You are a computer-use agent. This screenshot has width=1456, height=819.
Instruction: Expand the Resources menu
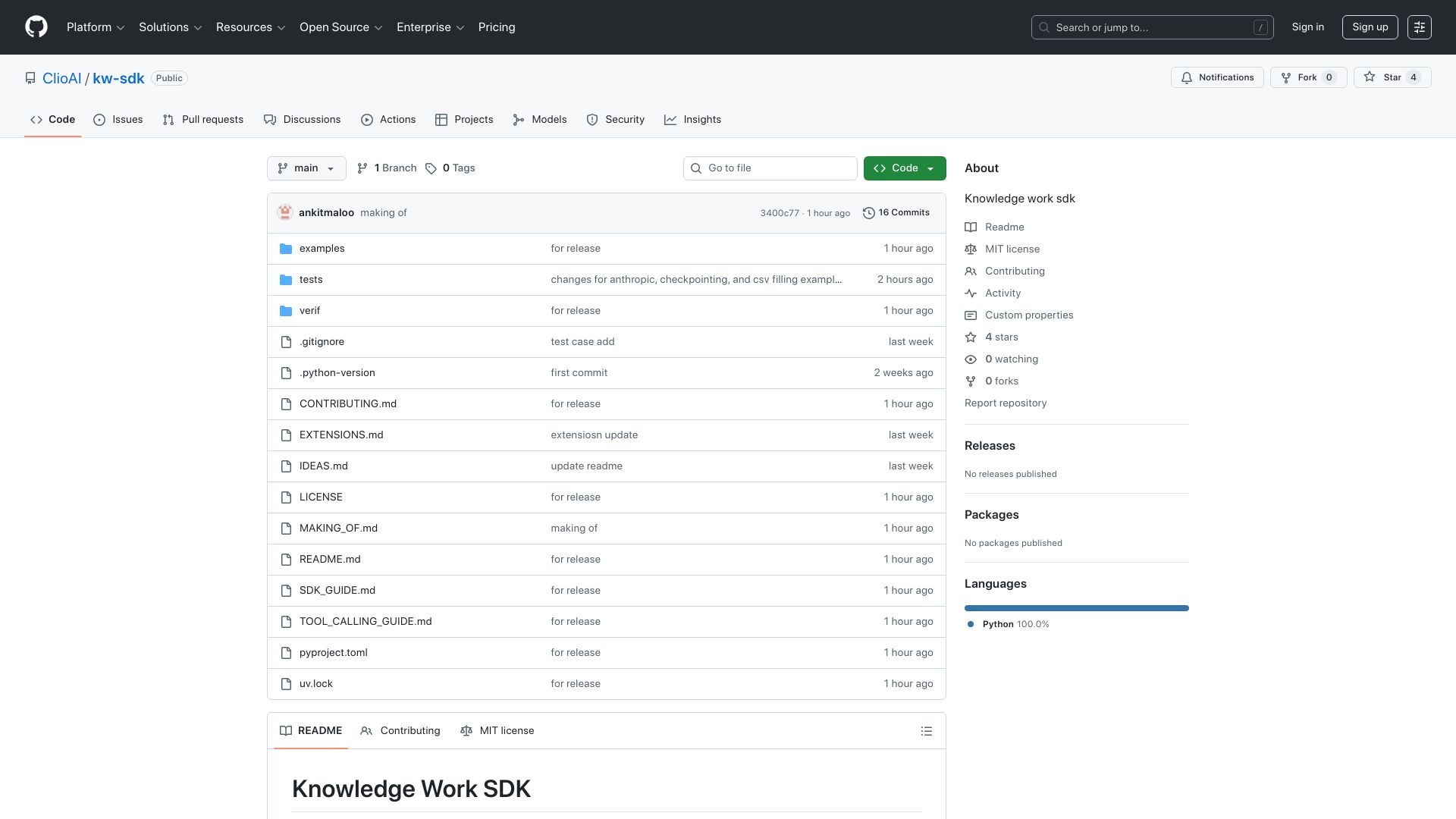pyautogui.click(x=251, y=27)
